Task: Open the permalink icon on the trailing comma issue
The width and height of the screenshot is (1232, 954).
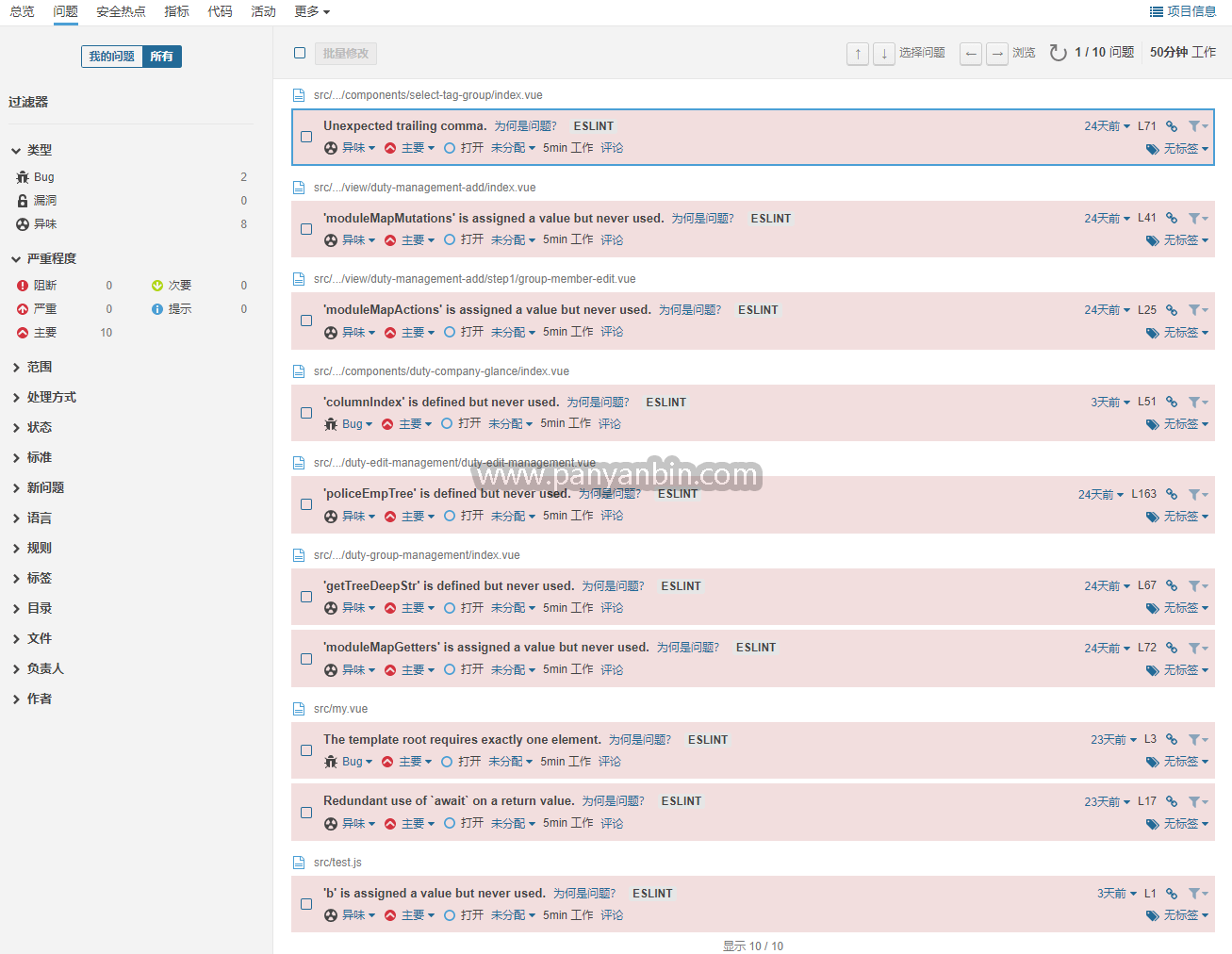Action: tap(1172, 125)
